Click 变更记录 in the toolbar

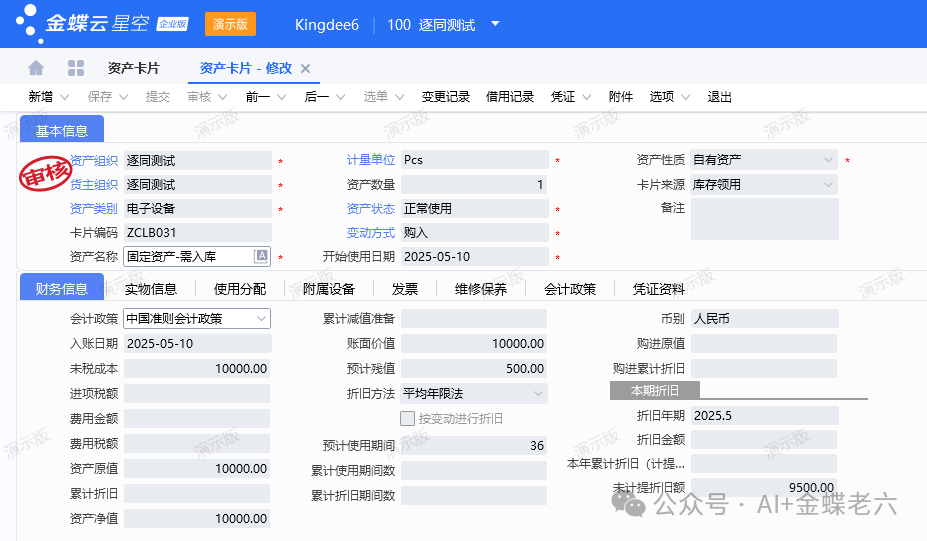pyautogui.click(x=446, y=97)
